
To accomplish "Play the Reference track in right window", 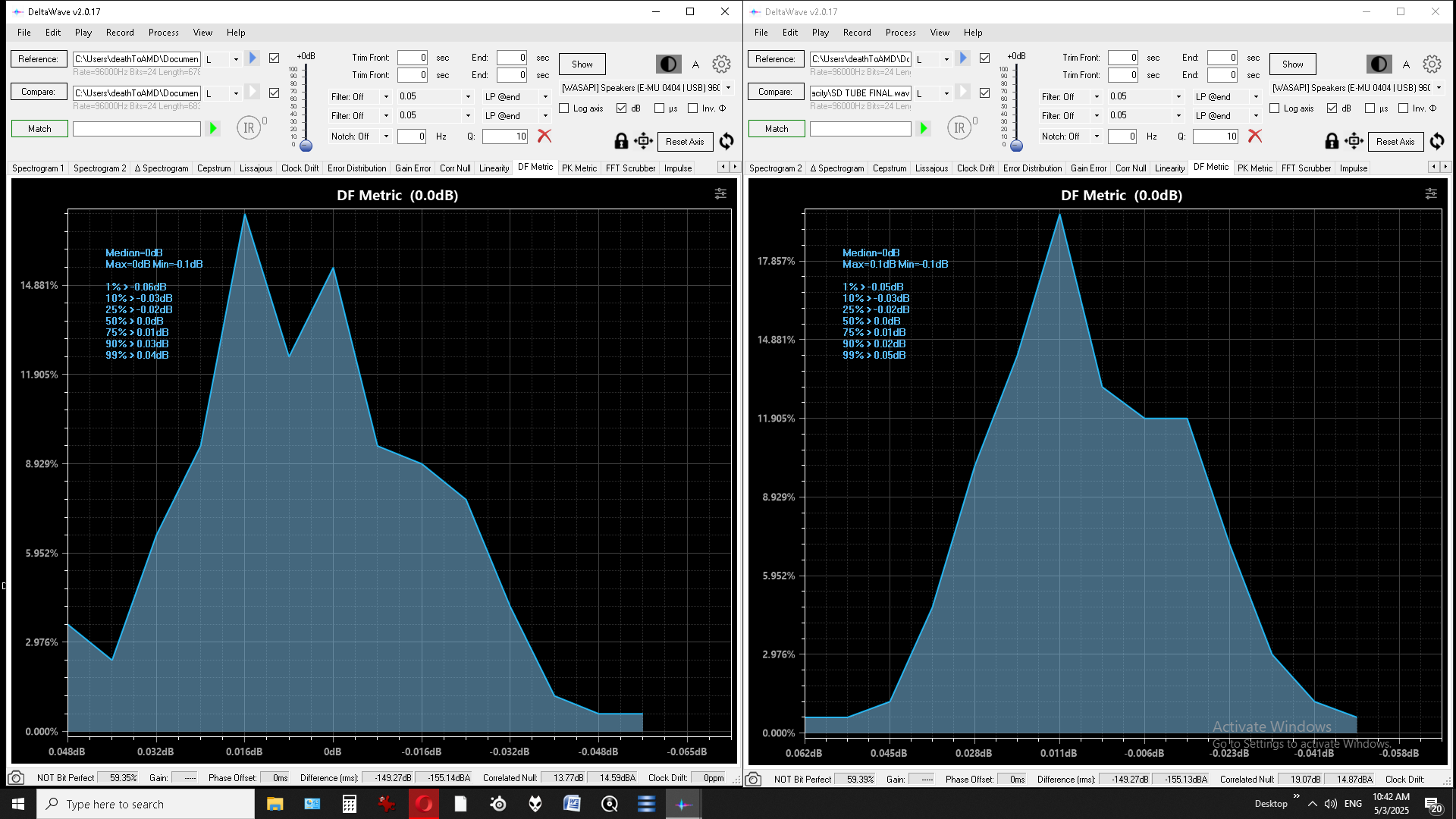I will click(x=963, y=58).
